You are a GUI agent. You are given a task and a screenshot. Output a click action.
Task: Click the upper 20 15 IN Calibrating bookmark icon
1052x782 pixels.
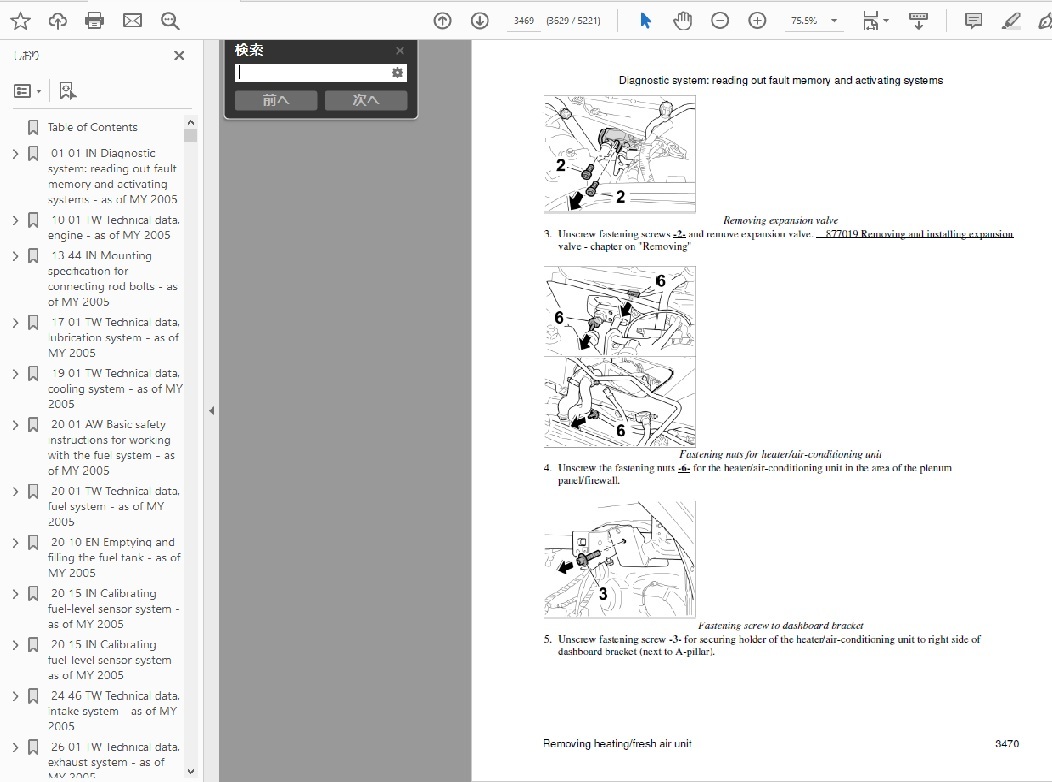point(33,594)
